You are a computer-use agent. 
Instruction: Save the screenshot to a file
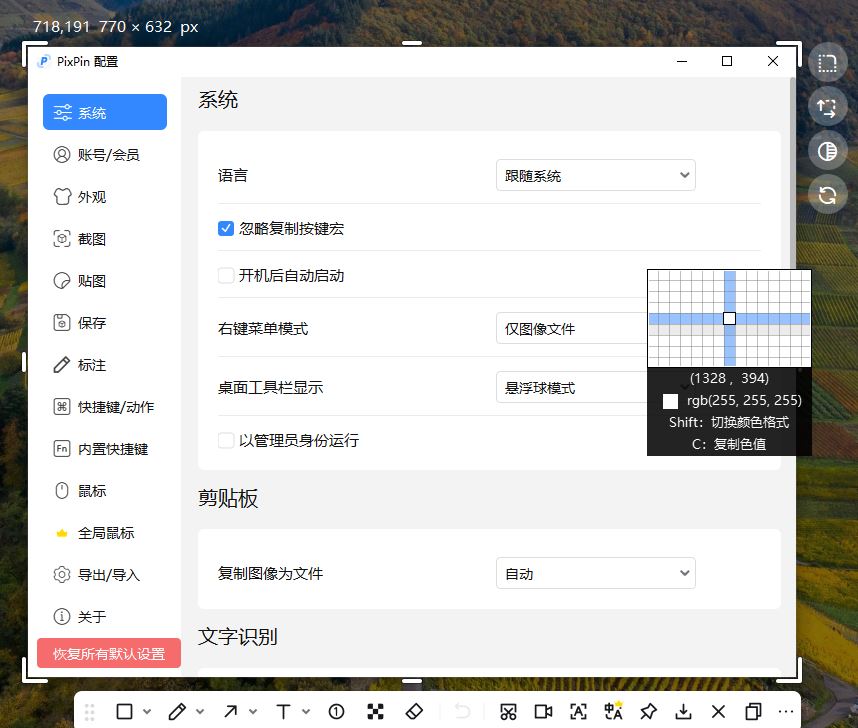[684, 711]
